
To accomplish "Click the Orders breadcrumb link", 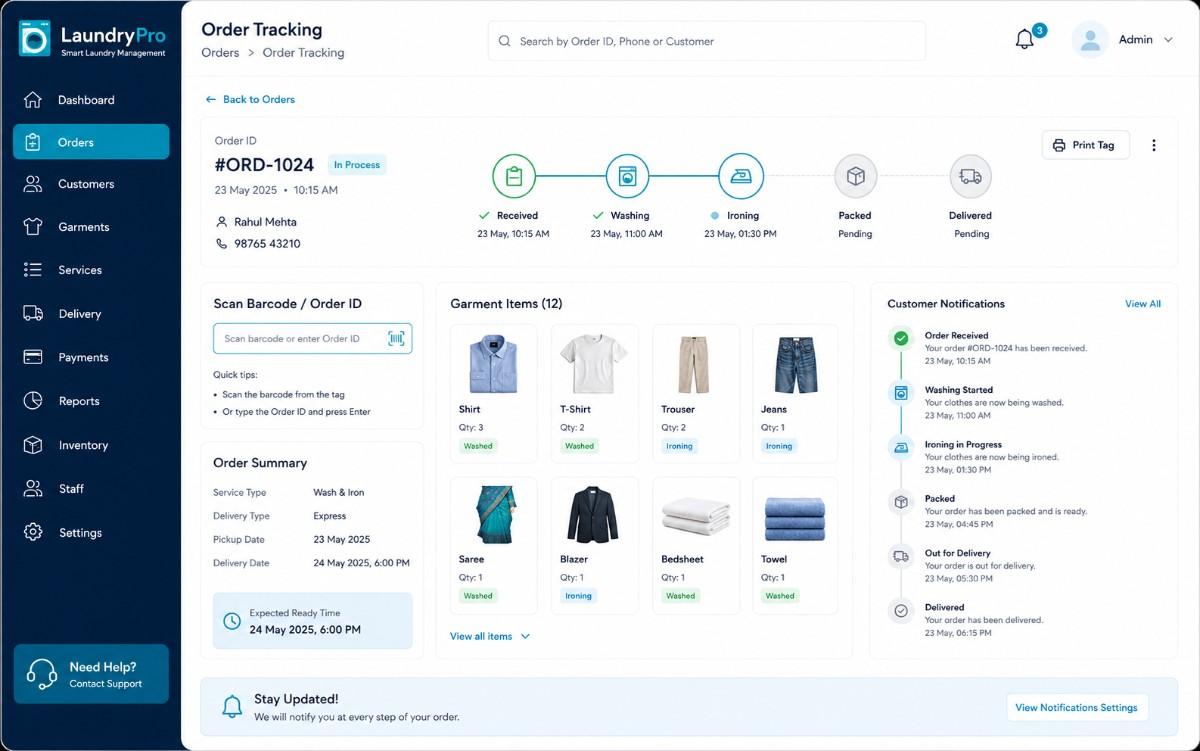I will 220,53.
